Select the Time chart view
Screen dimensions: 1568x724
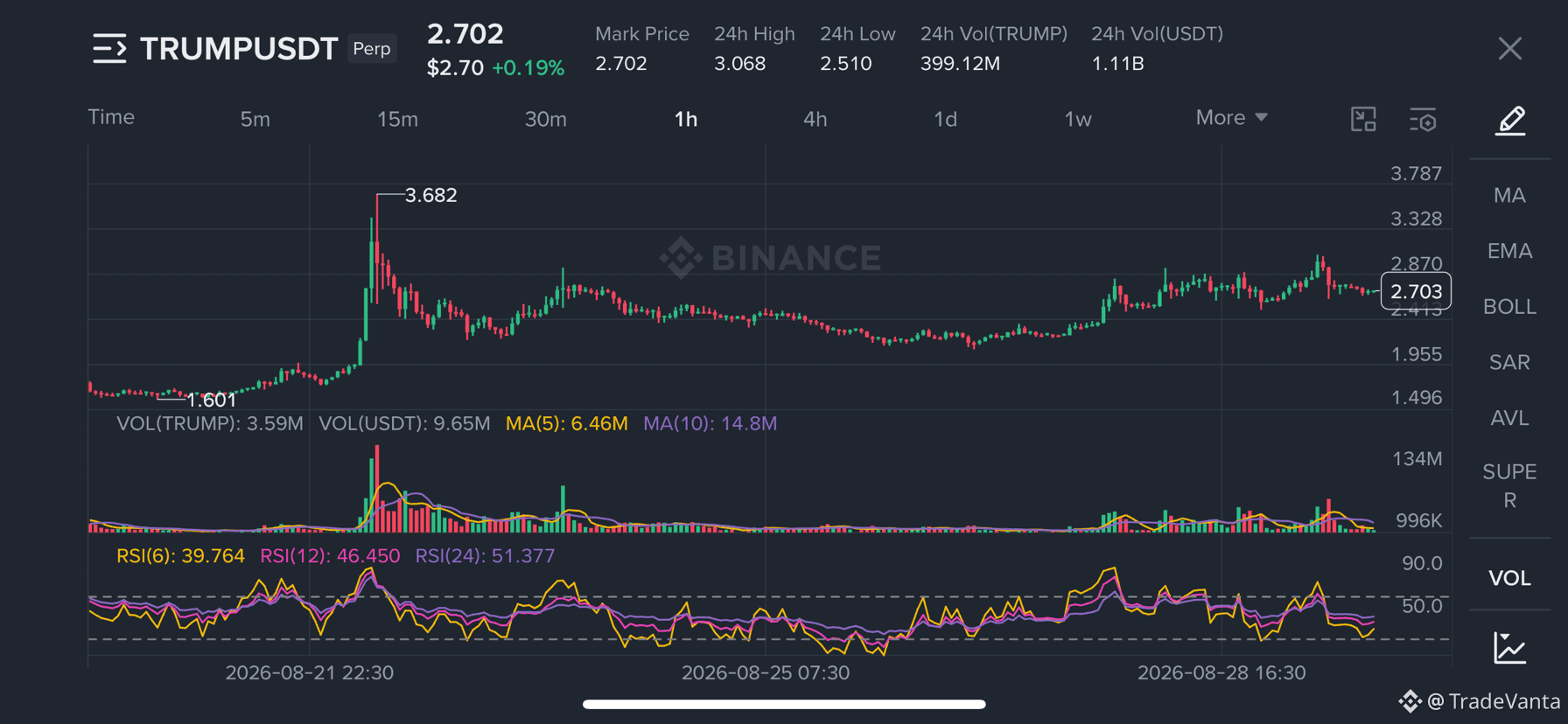(x=111, y=117)
